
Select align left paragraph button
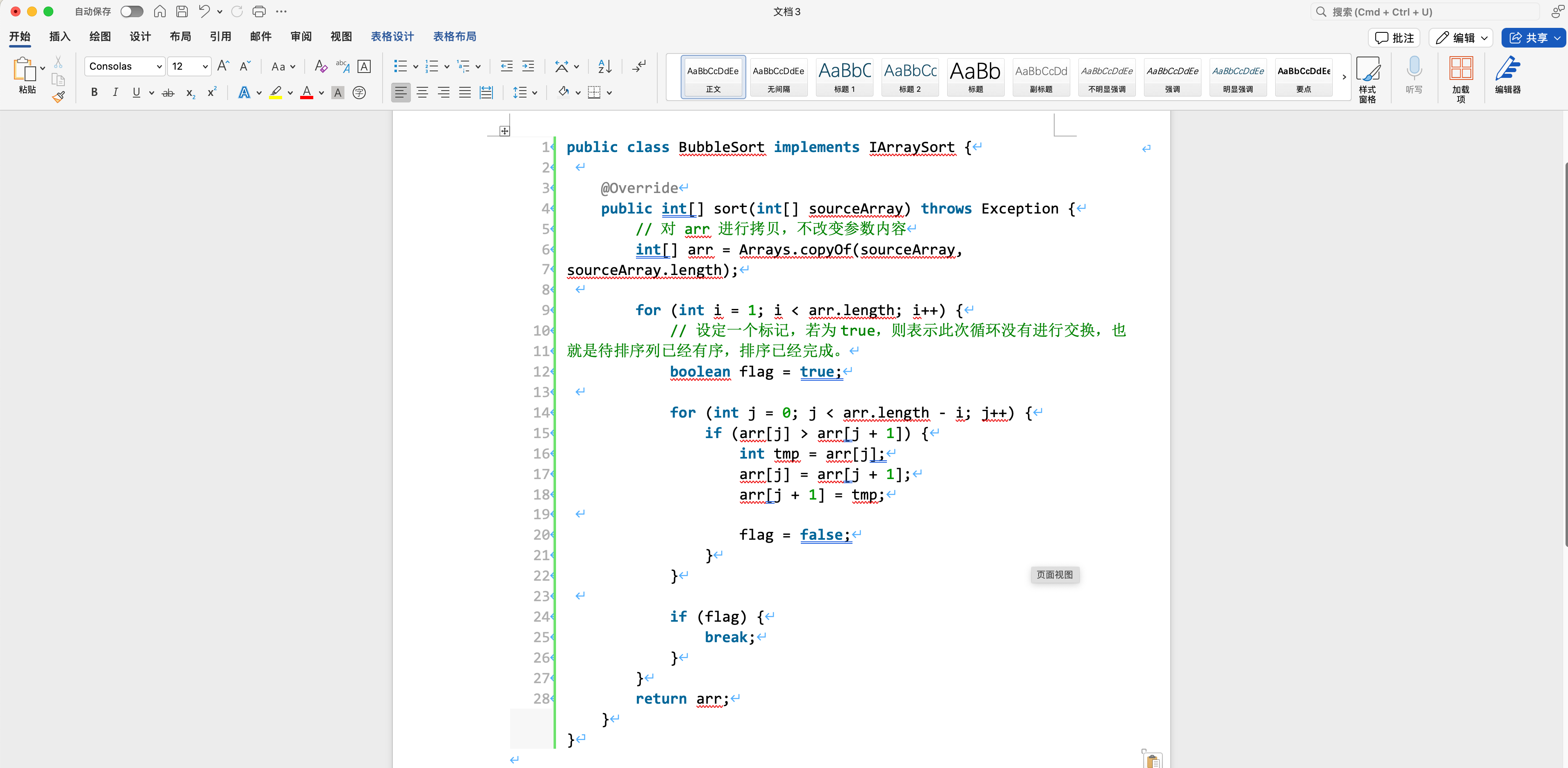pyautogui.click(x=401, y=93)
